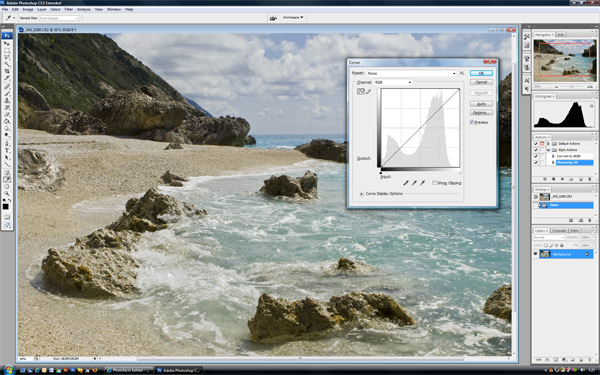Viewport: 600px width, 375px height.
Task: Toggle the Ejaz Actions set checkmark
Action: (536, 150)
